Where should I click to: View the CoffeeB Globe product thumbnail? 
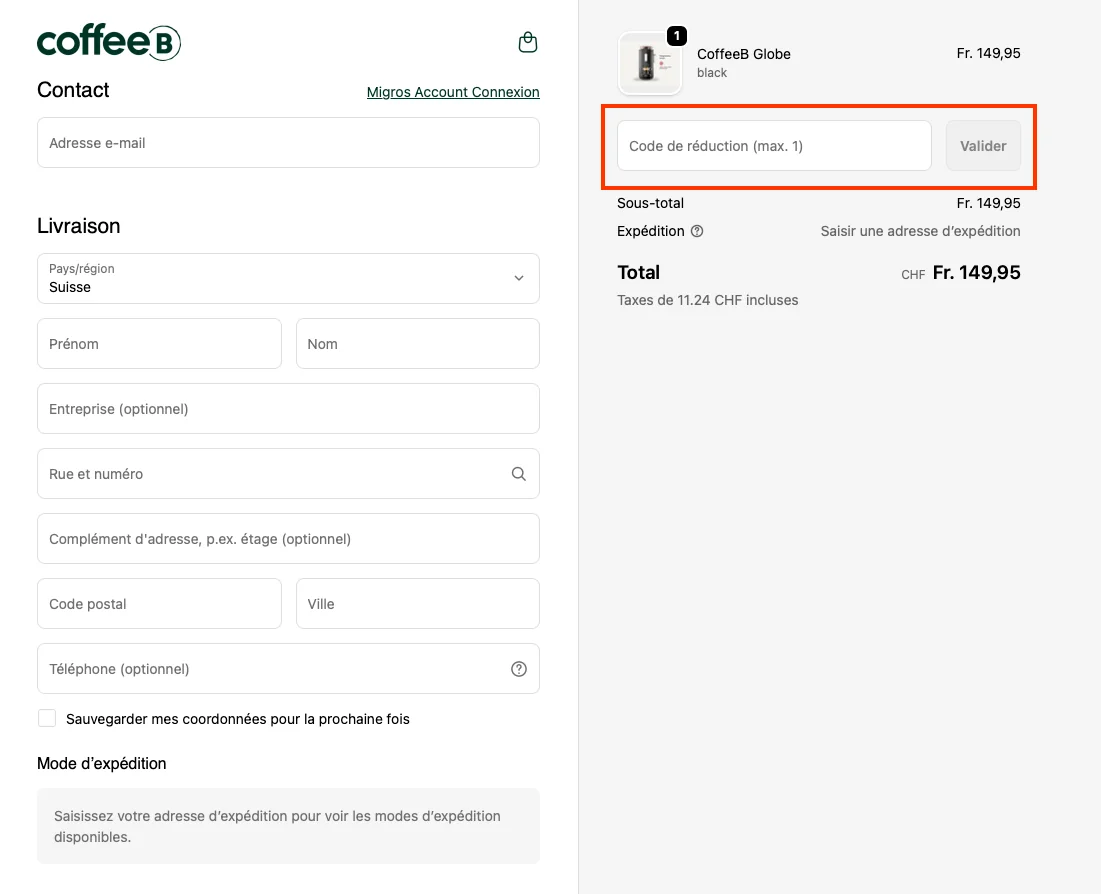[649, 64]
